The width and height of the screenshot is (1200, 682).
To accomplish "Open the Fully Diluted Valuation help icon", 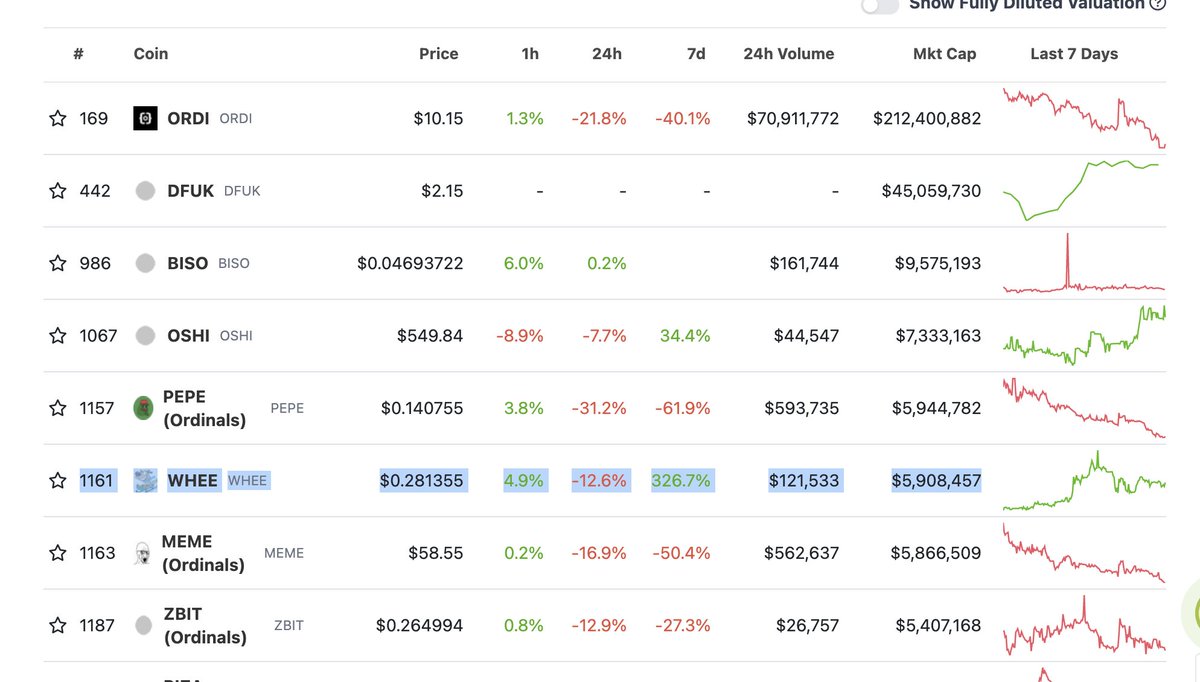I will click(x=1158, y=4).
